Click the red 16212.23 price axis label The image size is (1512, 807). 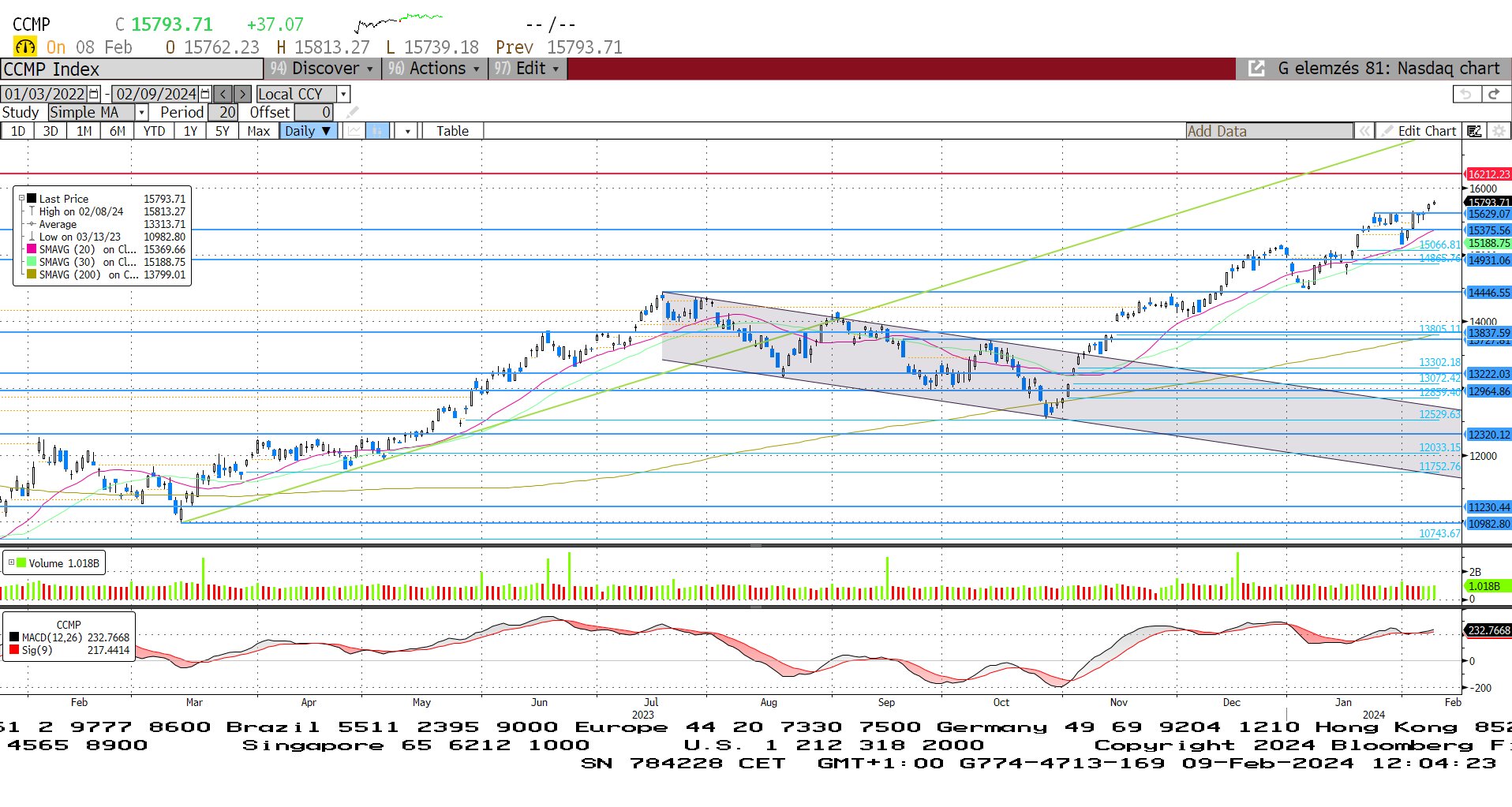tap(1488, 174)
